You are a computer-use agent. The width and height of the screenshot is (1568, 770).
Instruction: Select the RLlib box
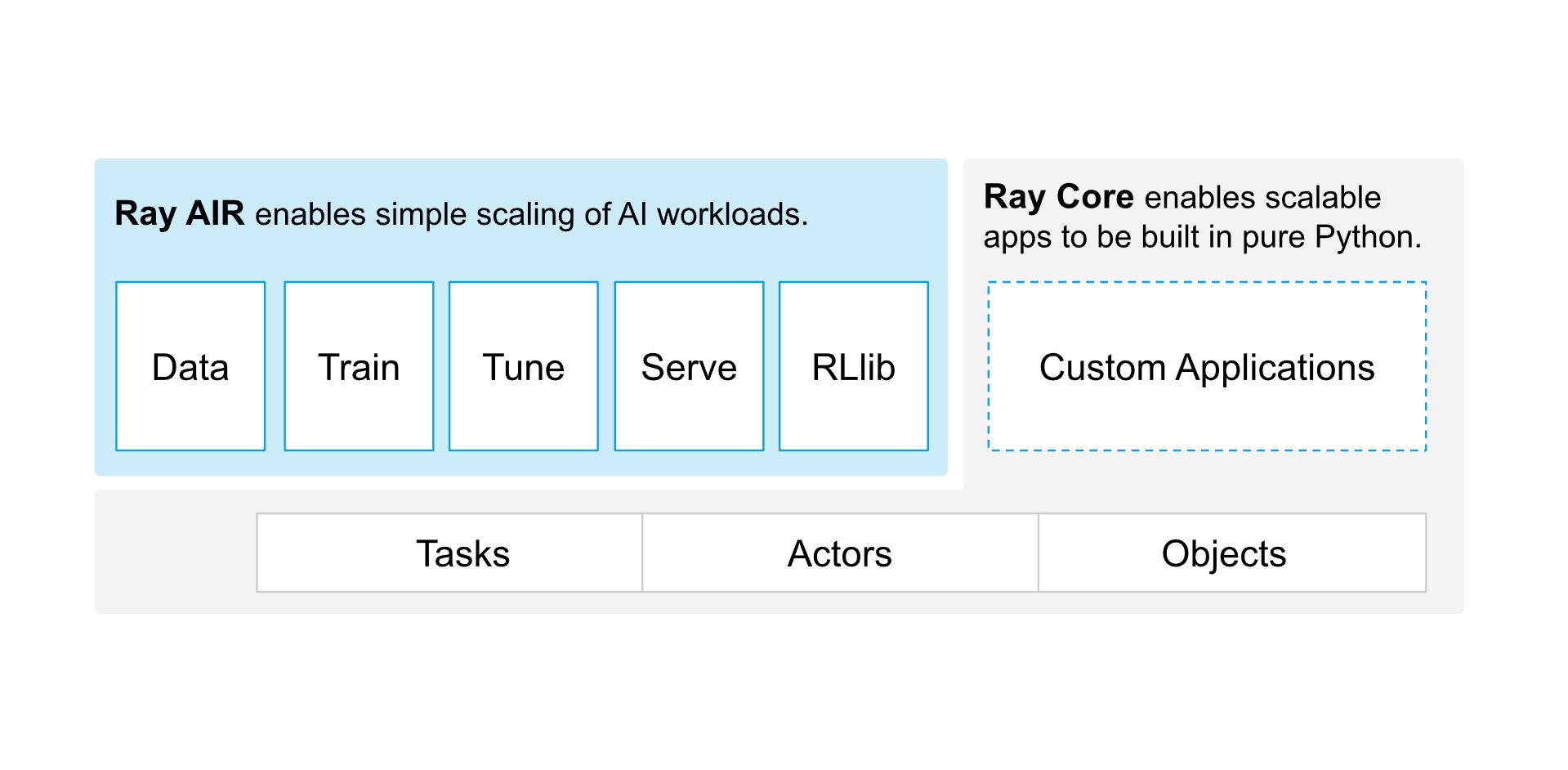853,366
